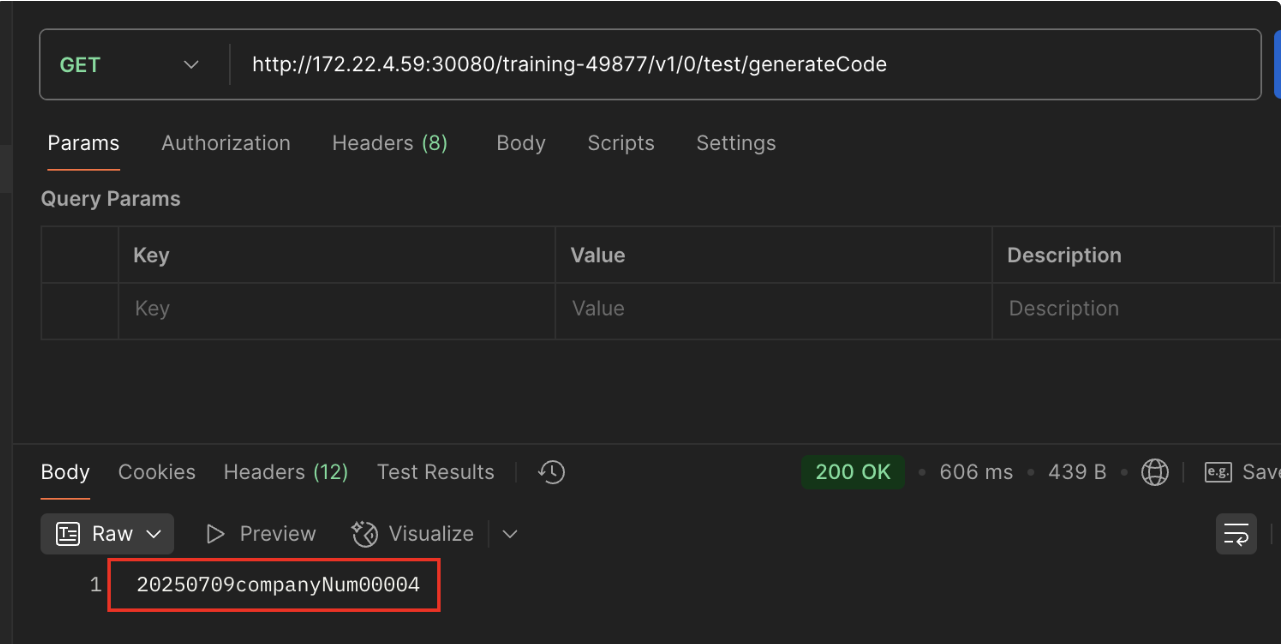The image size is (1282, 644).
Task: Open the GET method dropdown
Action: (129, 65)
